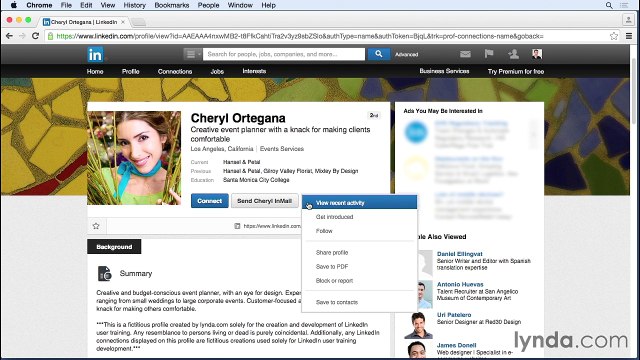Viewport: 640px width, 360px height.
Task: Click Cheryl Ortegana's profile photo
Action: (x=134, y=158)
